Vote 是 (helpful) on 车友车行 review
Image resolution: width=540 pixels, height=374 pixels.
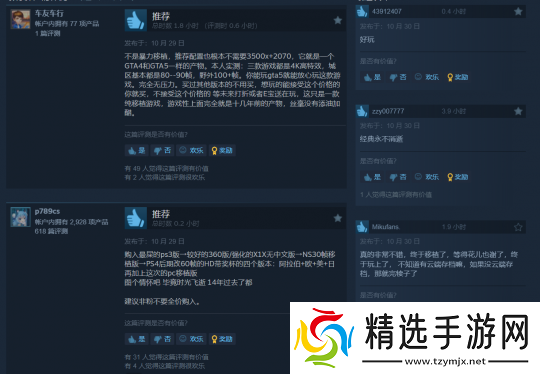(136, 150)
